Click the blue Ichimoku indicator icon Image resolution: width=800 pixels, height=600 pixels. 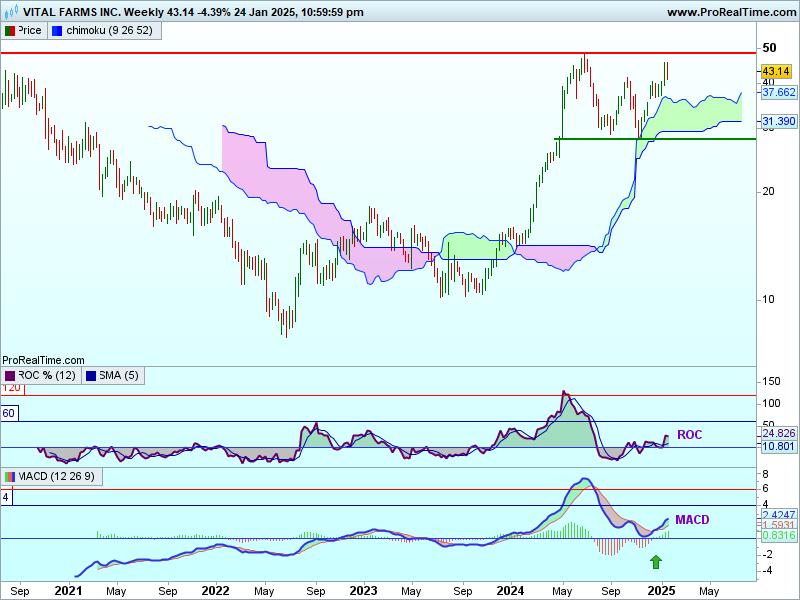[58, 31]
